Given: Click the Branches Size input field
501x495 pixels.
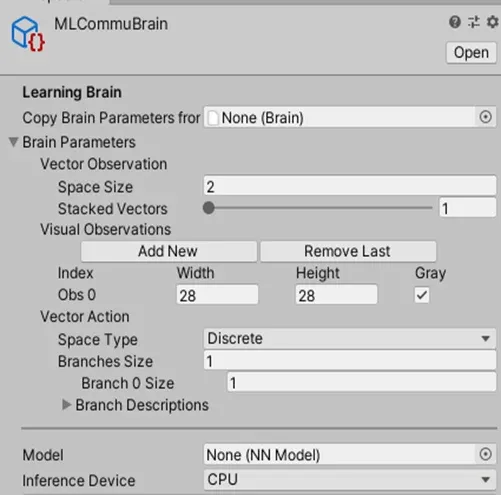Looking at the screenshot, I should (350, 361).
